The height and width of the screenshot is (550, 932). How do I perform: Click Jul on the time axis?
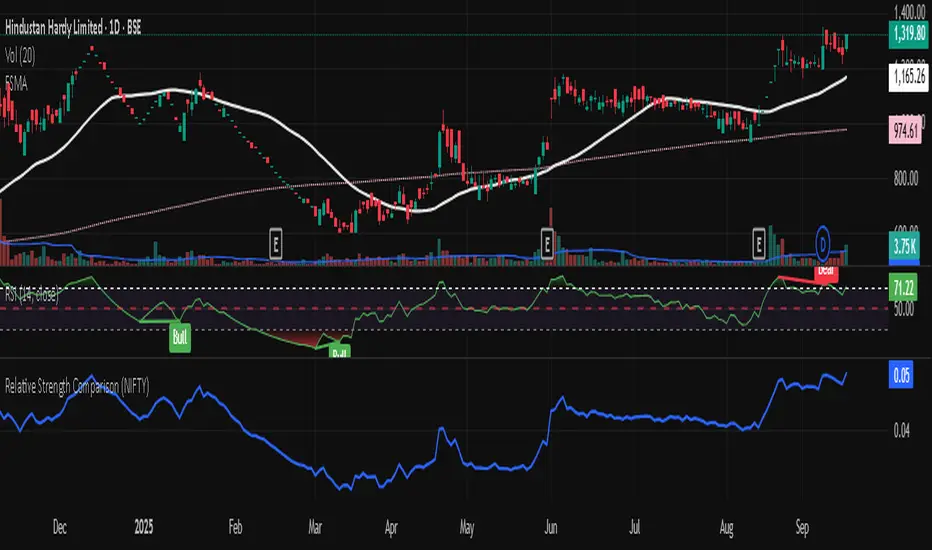click(635, 527)
